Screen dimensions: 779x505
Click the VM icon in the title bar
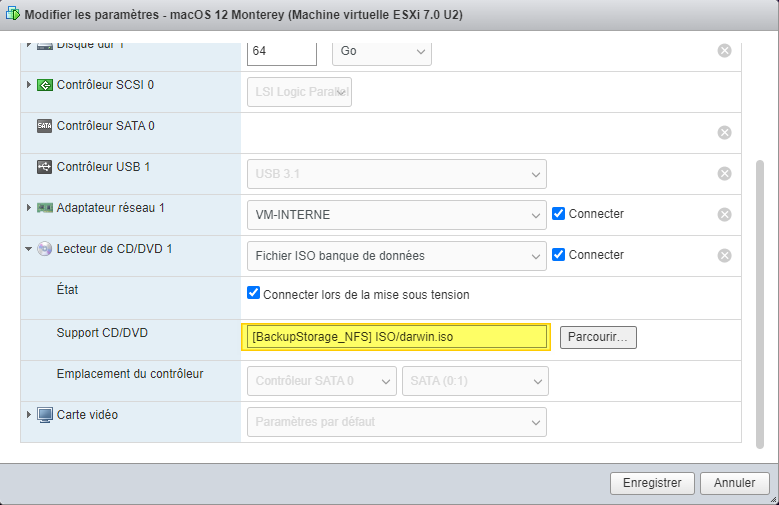tap(12, 14)
